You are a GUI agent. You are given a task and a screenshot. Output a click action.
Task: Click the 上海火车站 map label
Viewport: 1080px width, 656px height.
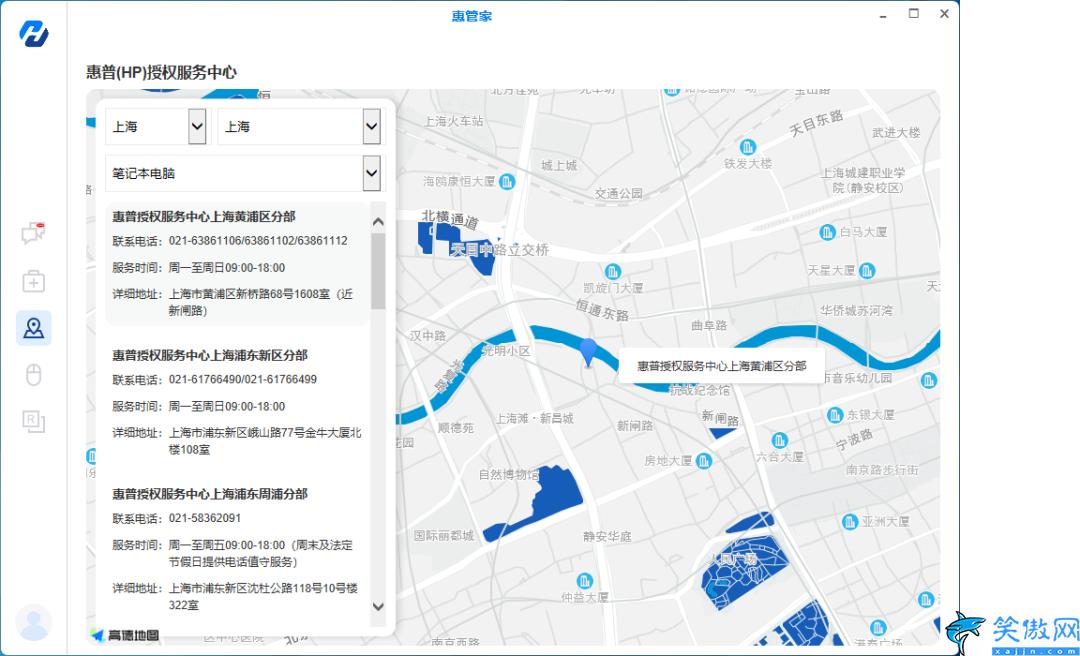[x=454, y=121]
